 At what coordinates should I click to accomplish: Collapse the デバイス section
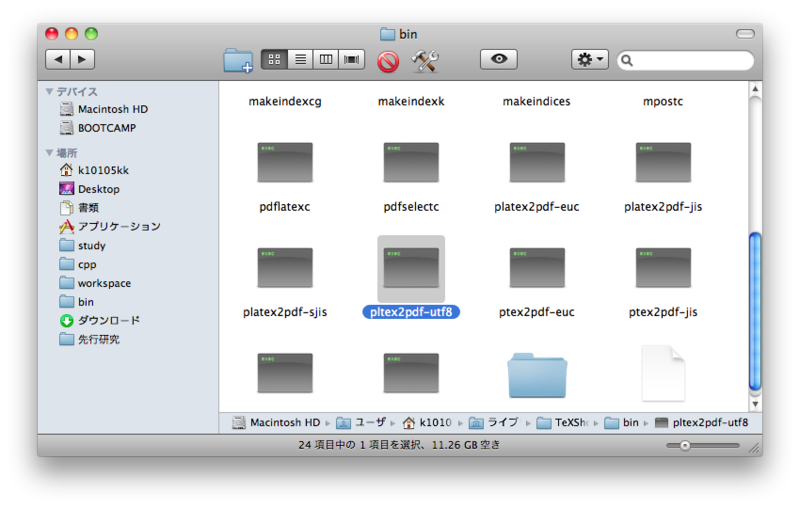tap(49, 92)
